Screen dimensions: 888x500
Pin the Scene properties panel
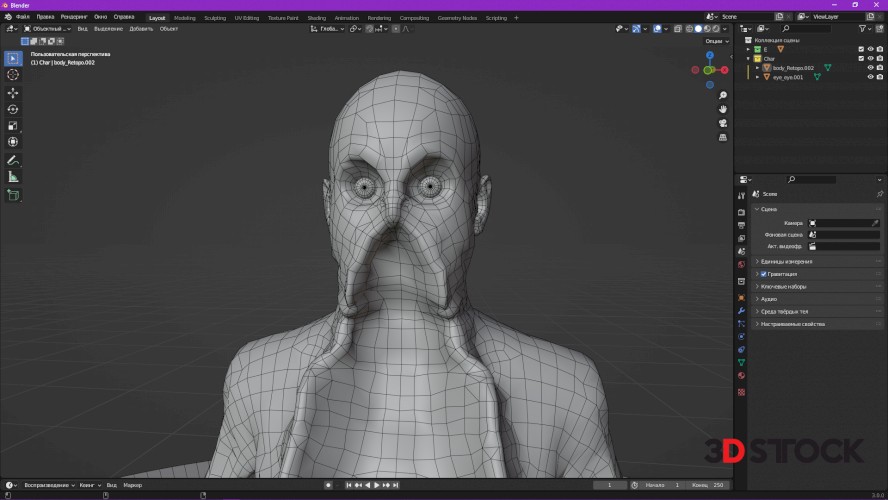pos(880,194)
